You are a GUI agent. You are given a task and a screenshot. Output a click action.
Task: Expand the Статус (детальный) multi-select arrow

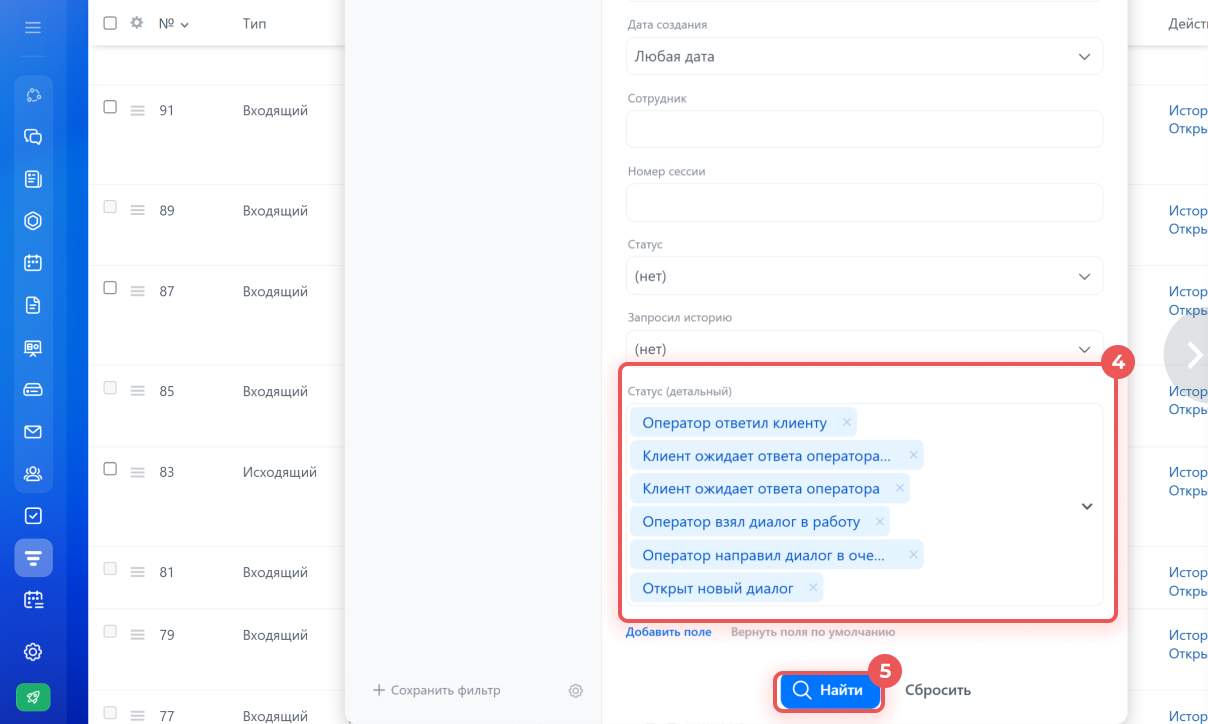coord(1087,506)
